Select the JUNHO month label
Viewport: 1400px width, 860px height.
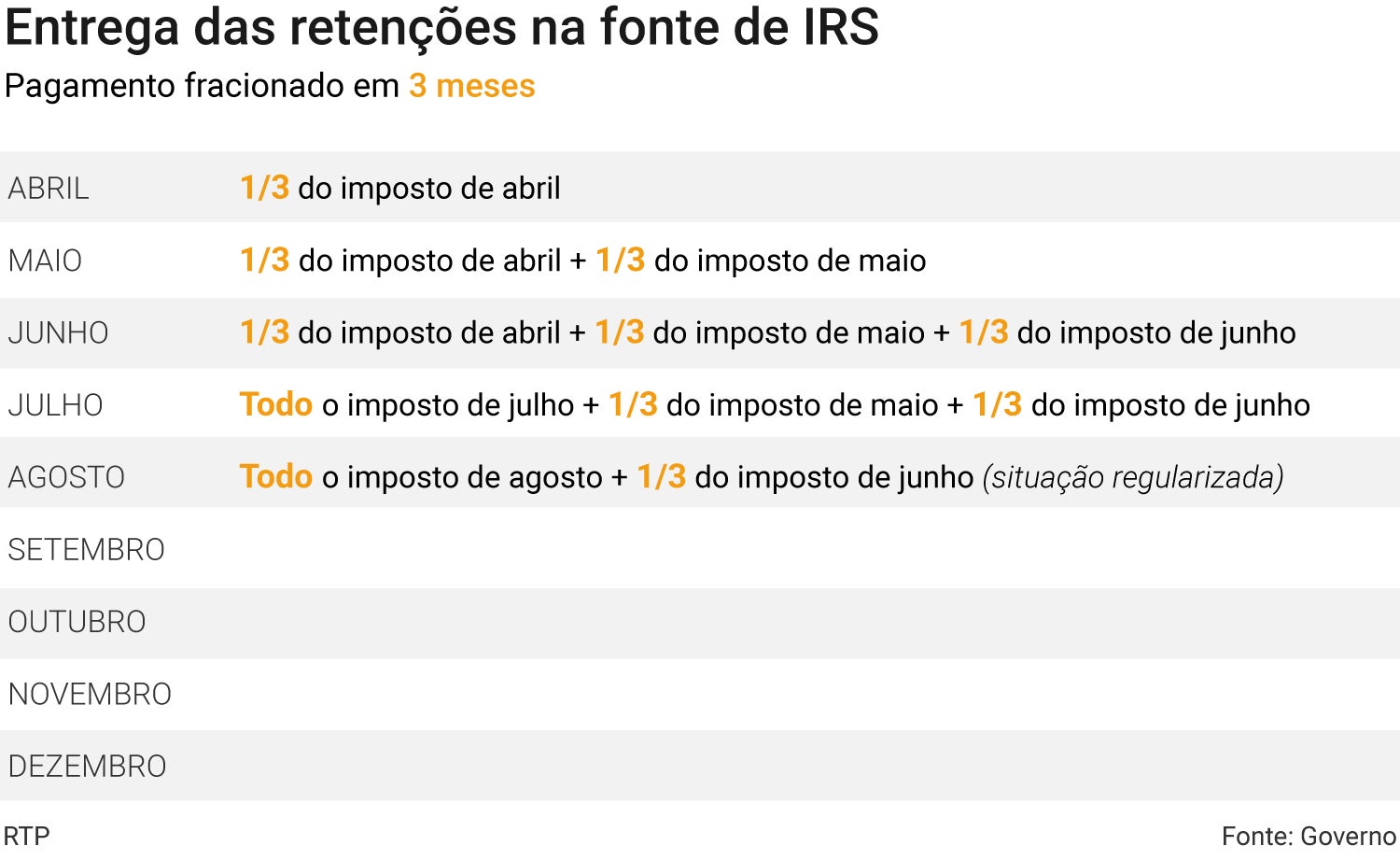pos(58,332)
